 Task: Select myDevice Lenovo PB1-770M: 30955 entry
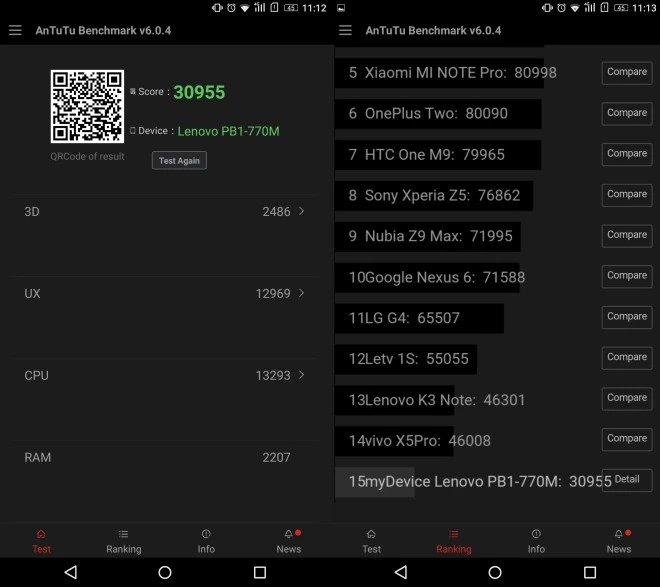click(x=480, y=481)
